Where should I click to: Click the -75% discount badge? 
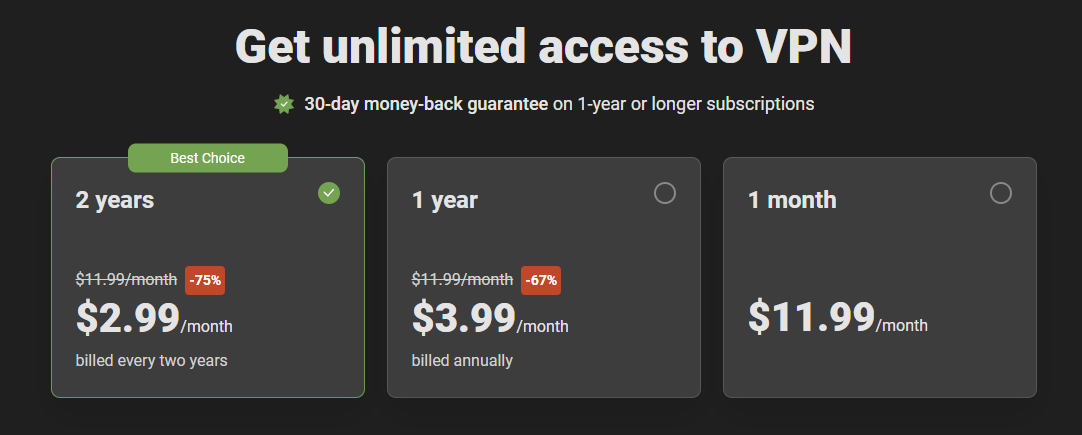(x=205, y=281)
